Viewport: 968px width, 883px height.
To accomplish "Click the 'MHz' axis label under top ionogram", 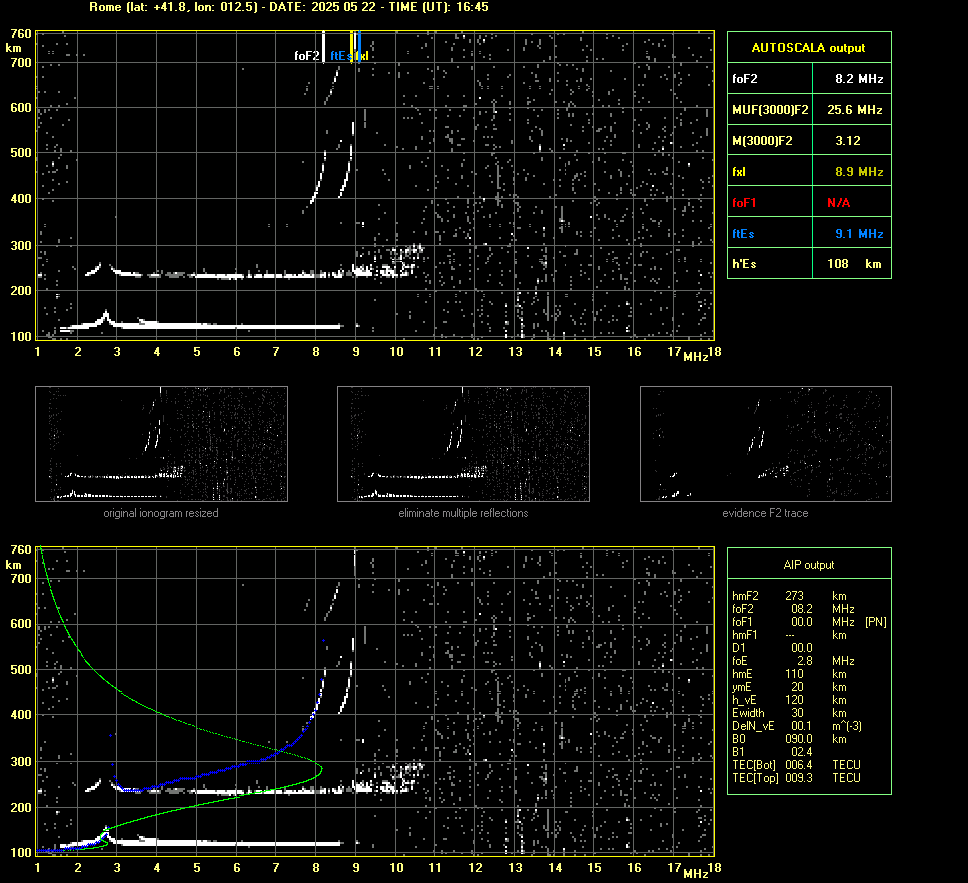I will pos(695,357).
